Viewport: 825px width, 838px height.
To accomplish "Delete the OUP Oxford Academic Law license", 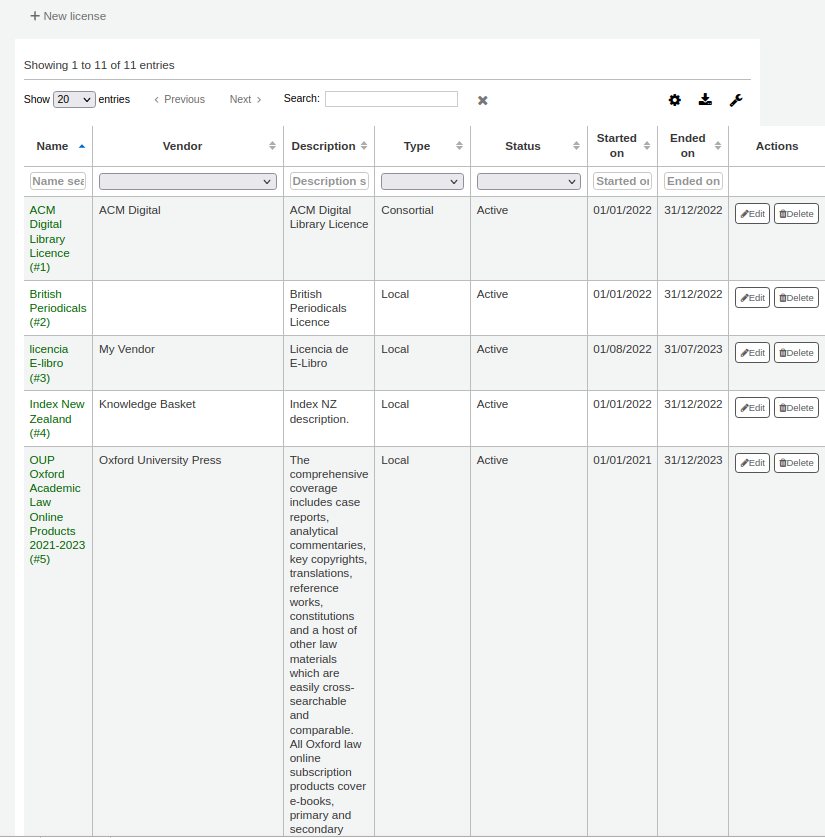I will coord(796,463).
